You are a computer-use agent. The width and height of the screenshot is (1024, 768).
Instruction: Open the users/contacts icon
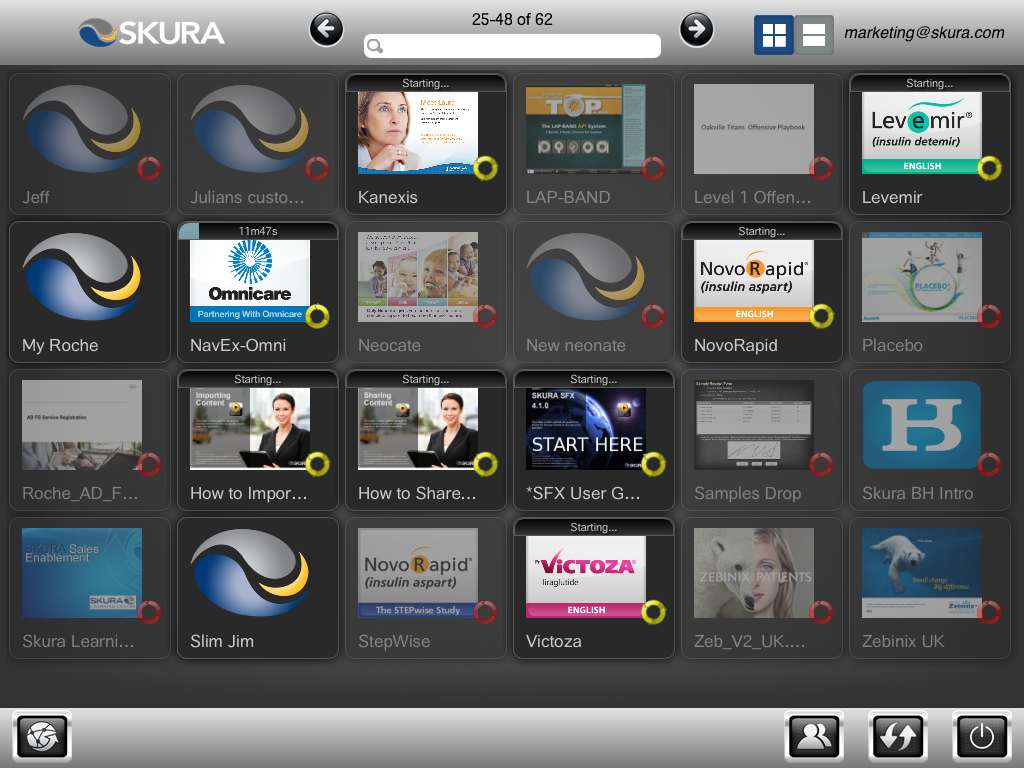pos(814,738)
